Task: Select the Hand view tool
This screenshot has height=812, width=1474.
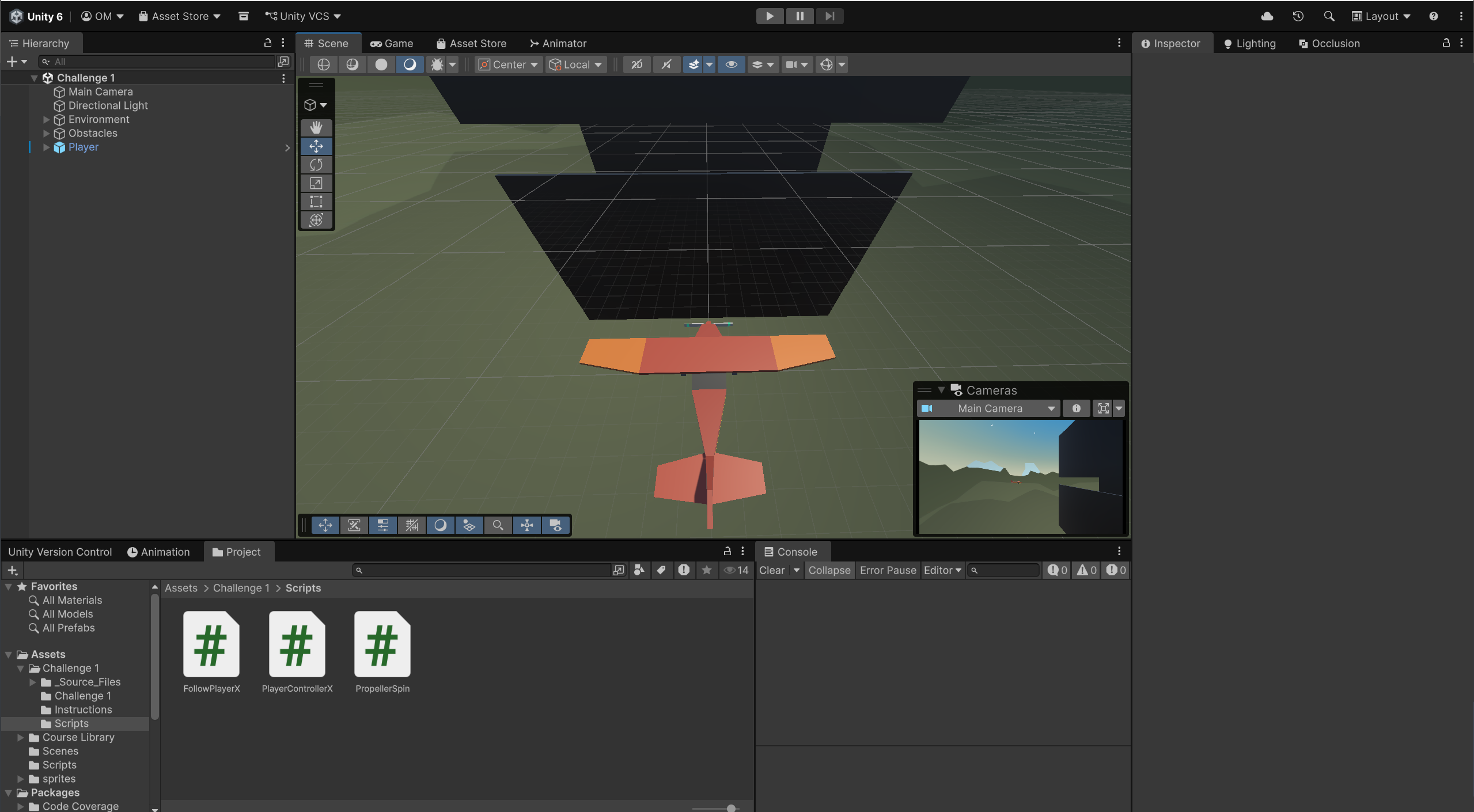Action: point(316,127)
